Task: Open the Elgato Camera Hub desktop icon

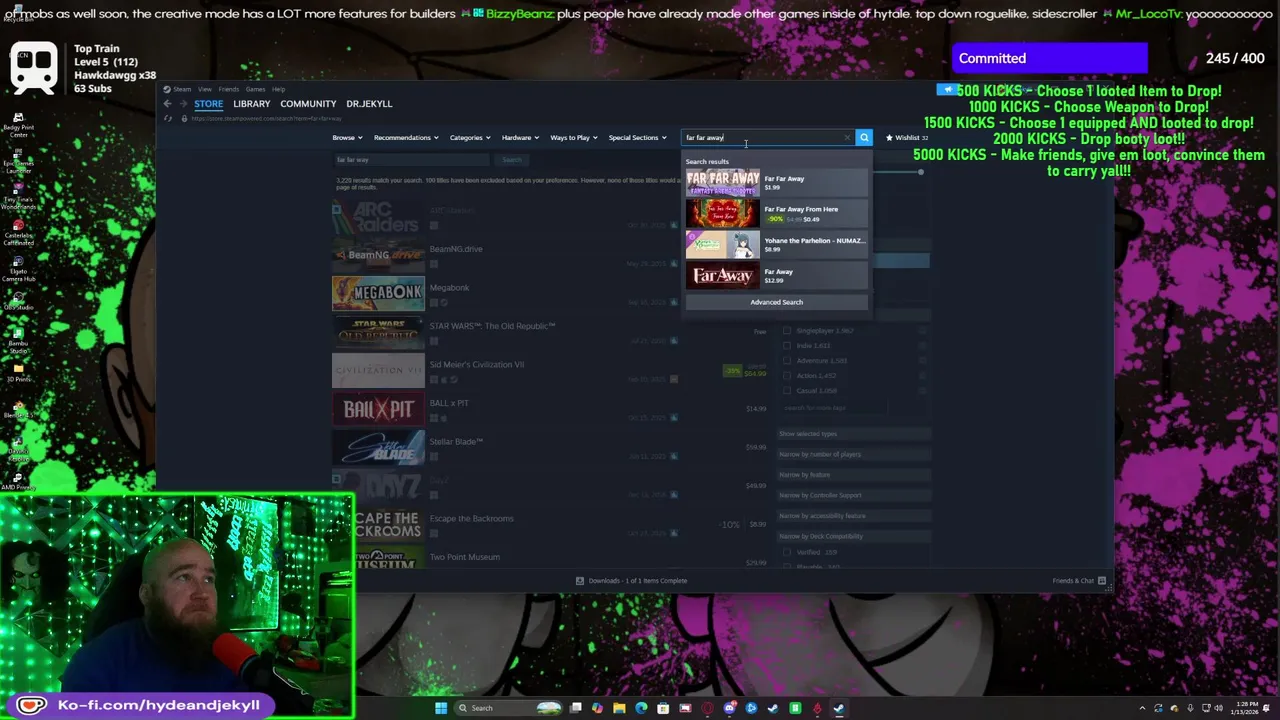Action: tap(17, 267)
